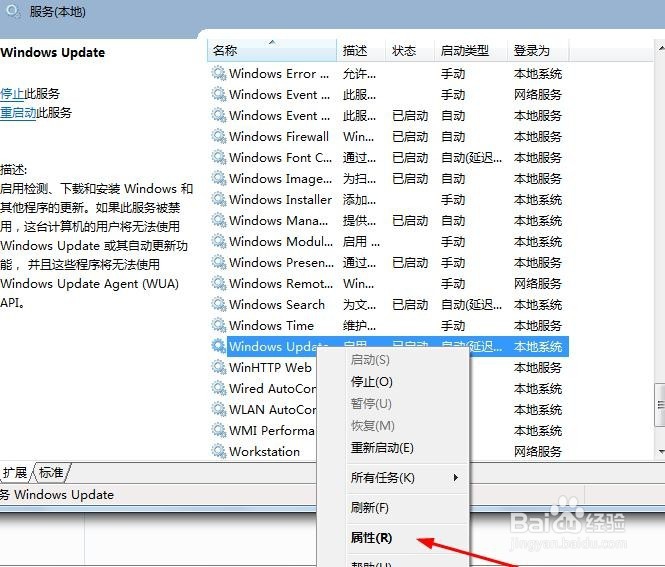
Task: Select the Windows Search service row
Action: pos(388,304)
